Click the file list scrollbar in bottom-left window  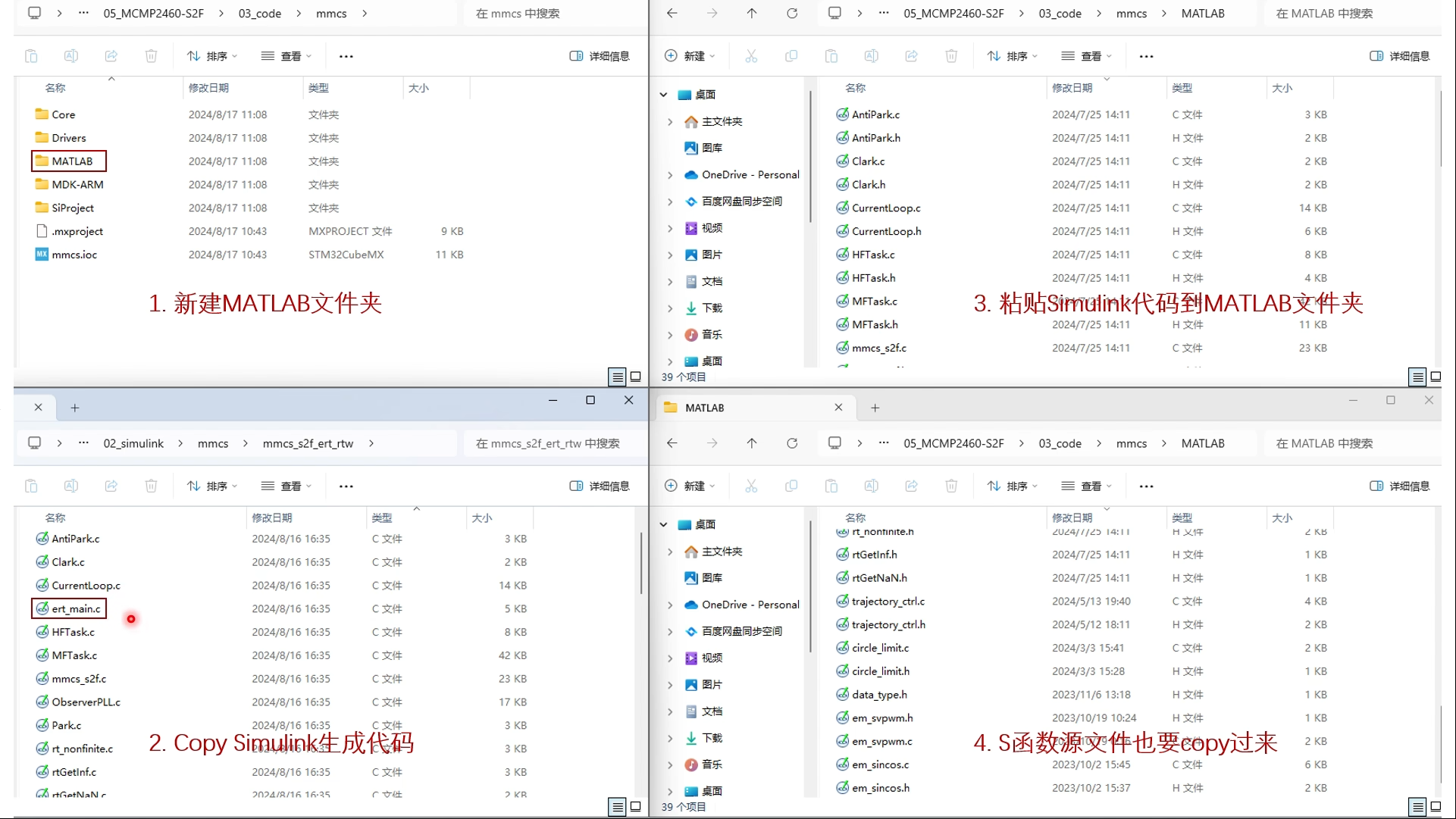click(641, 564)
